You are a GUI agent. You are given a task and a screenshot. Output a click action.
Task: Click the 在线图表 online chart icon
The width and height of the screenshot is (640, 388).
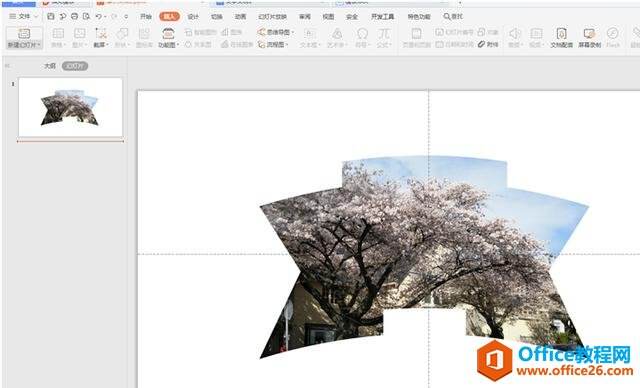(x=237, y=44)
